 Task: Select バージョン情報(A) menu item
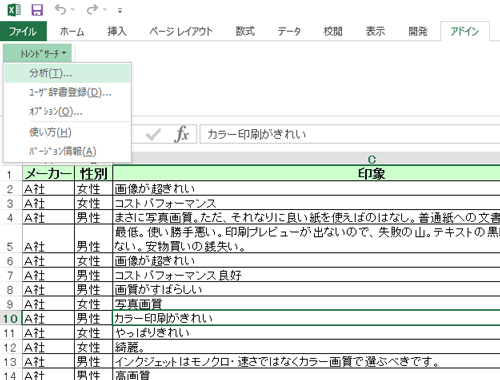tap(67, 151)
